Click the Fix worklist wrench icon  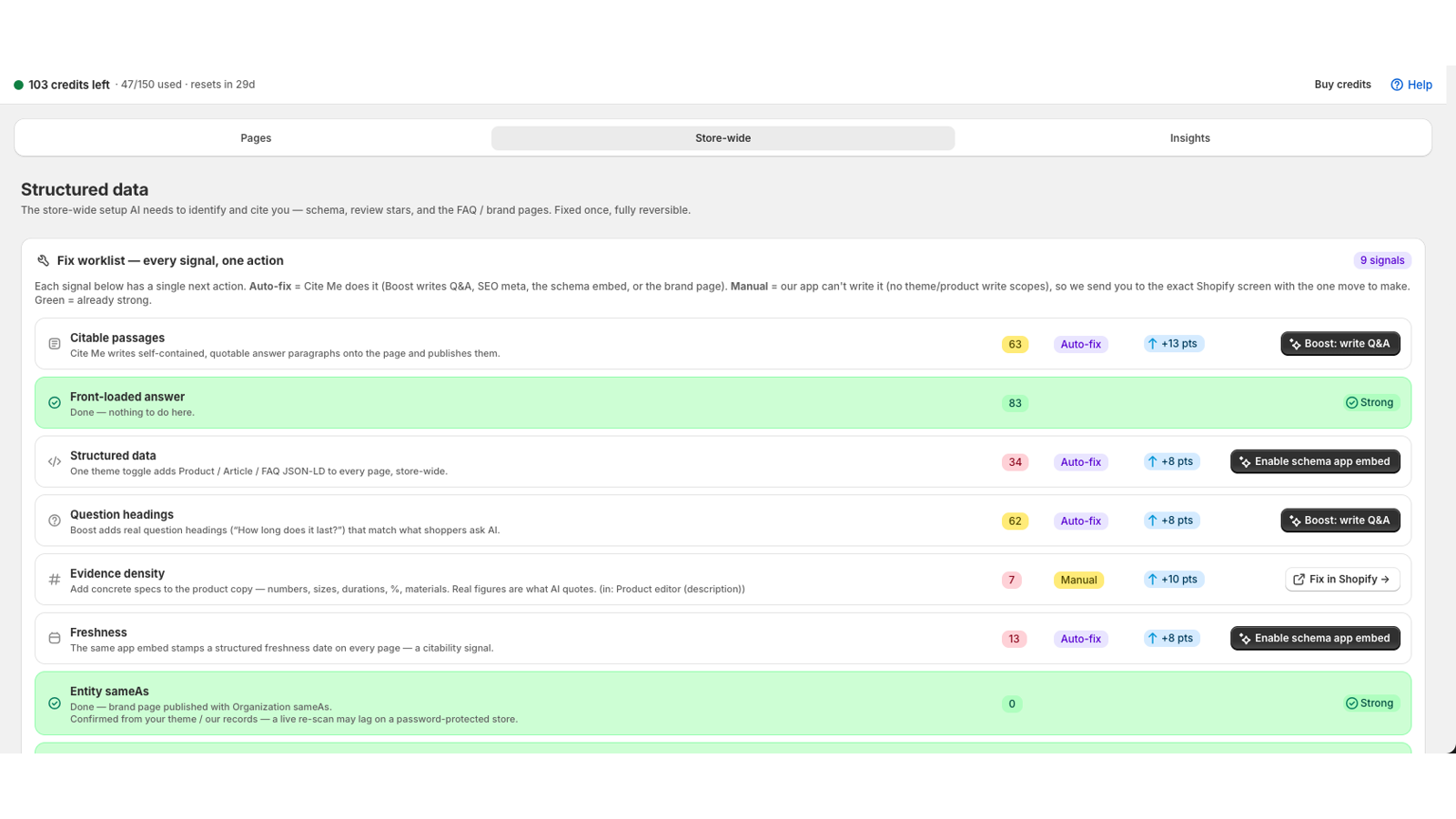pyautogui.click(x=43, y=260)
